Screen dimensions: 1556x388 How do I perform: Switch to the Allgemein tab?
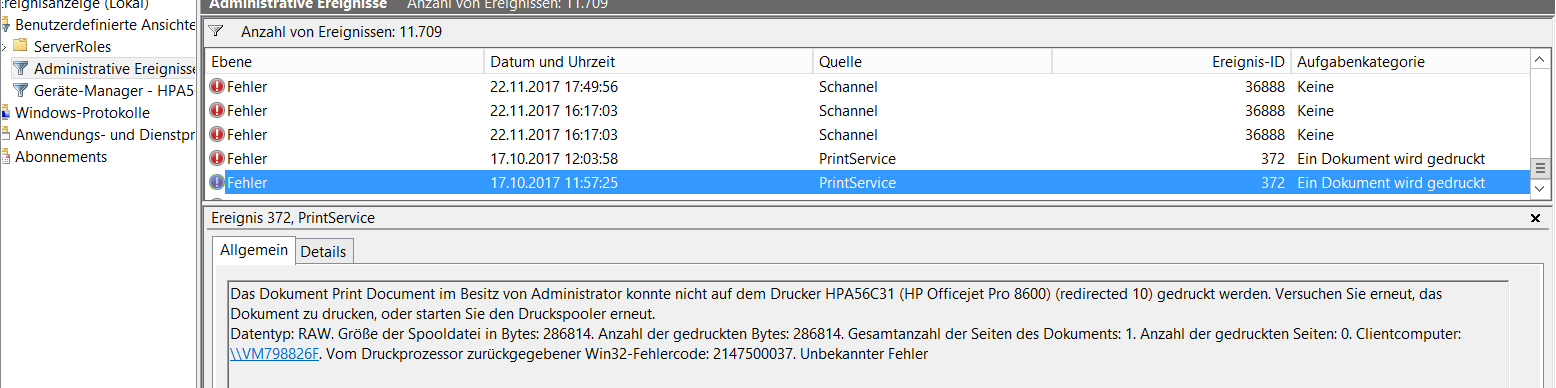254,250
